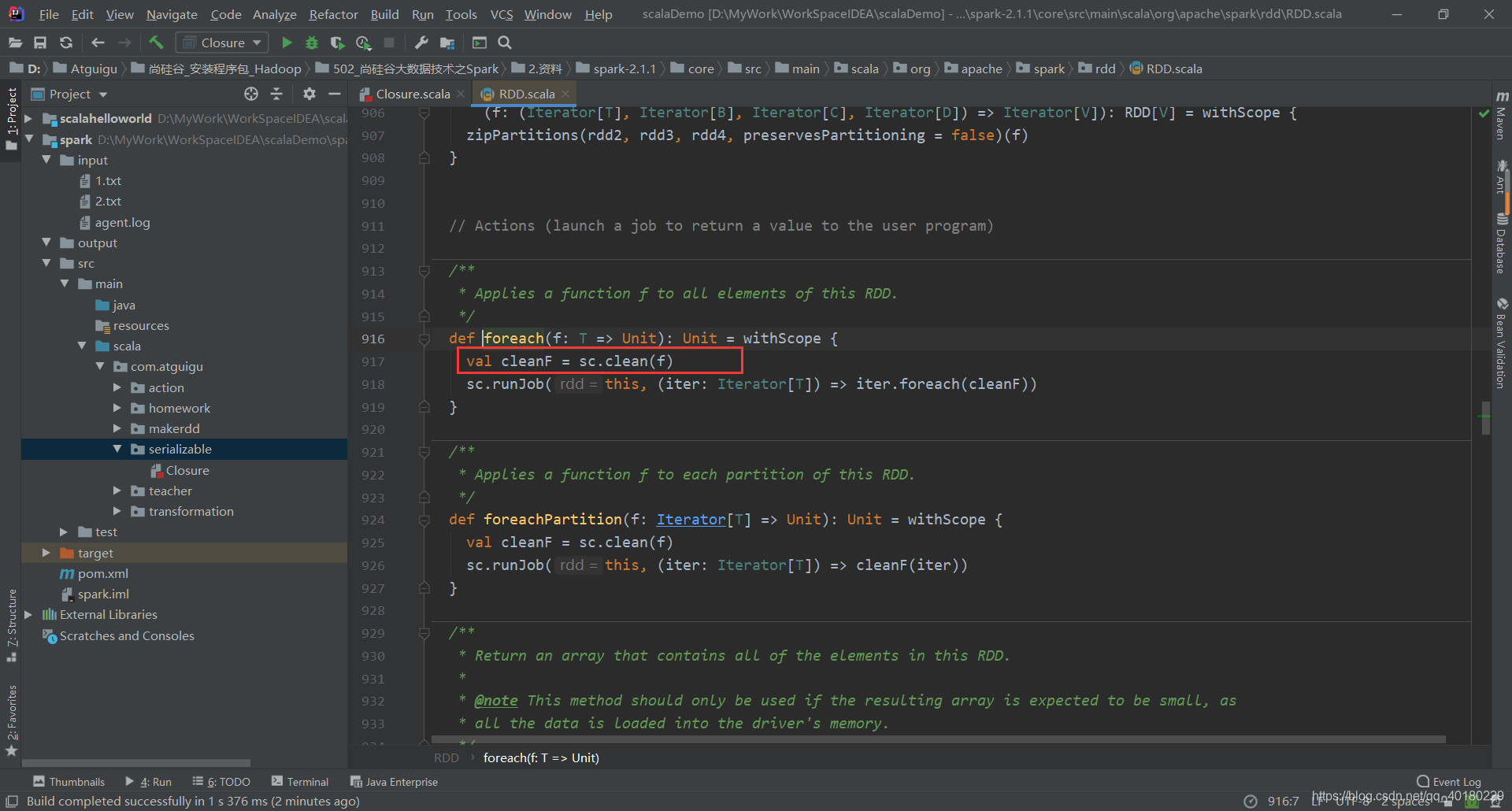
Task: Open the Terminal tool window
Action: click(x=300, y=782)
